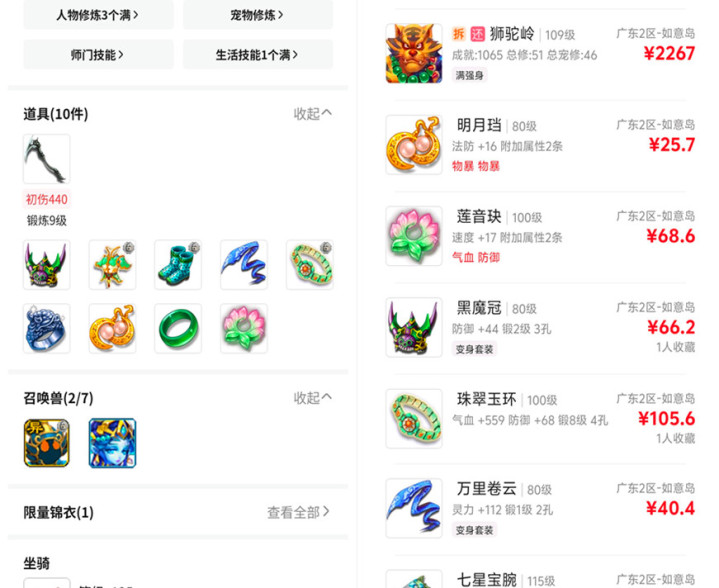Select the blue dragon ring item icon
The width and height of the screenshot is (719, 588).
pyautogui.click(x=46, y=328)
